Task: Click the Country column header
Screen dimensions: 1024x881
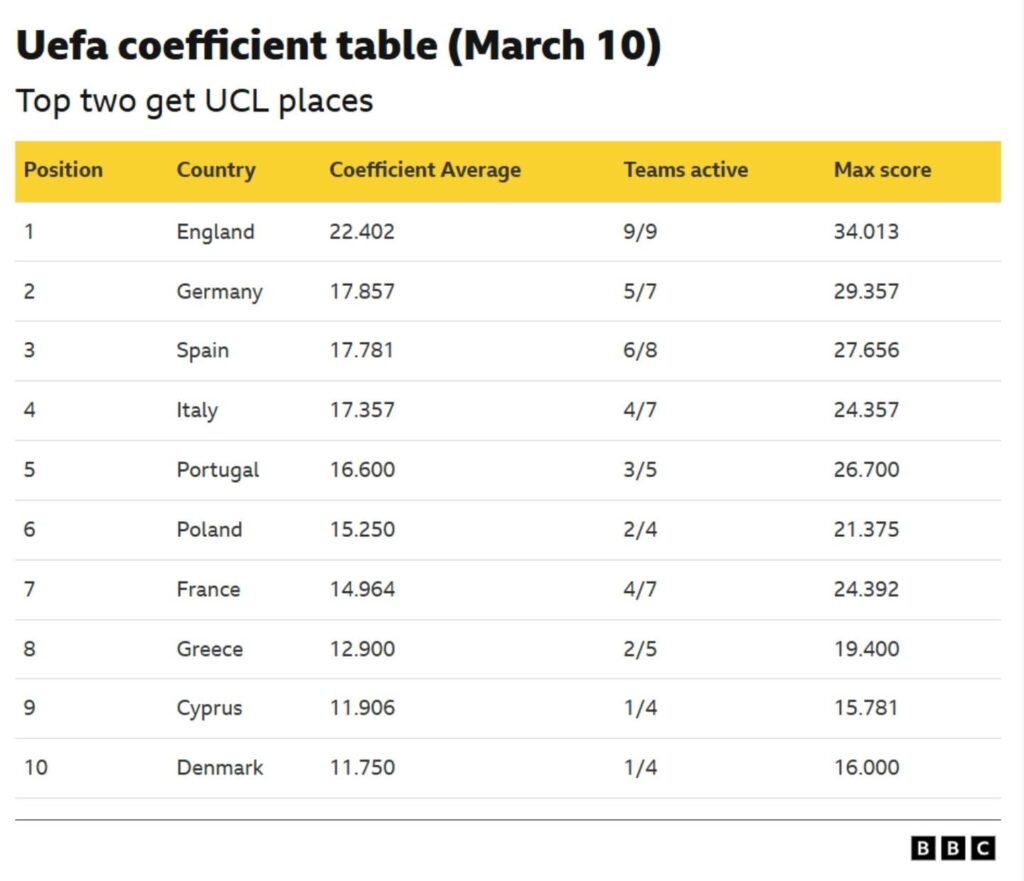Action: pyautogui.click(x=216, y=170)
